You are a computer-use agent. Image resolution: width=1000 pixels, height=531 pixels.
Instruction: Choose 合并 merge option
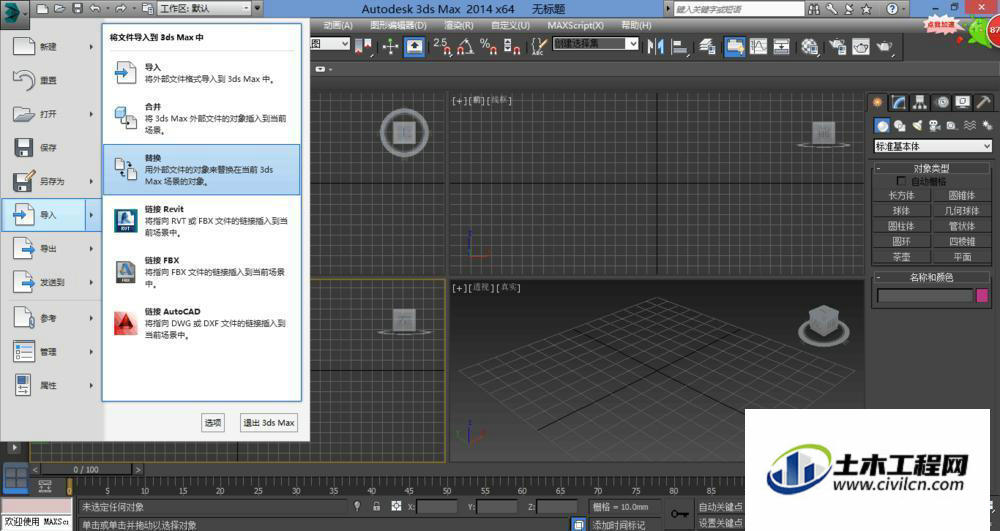point(202,118)
